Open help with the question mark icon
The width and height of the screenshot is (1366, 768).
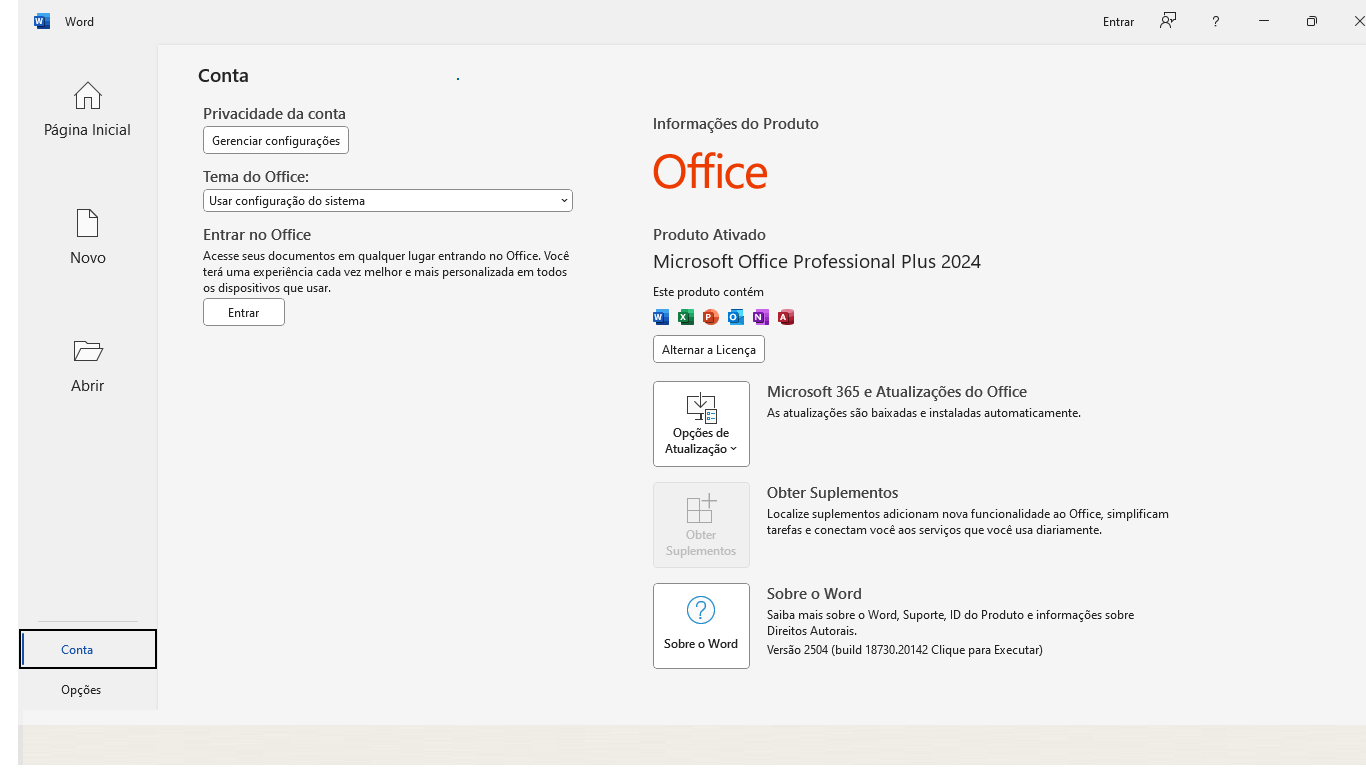click(1215, 21)
